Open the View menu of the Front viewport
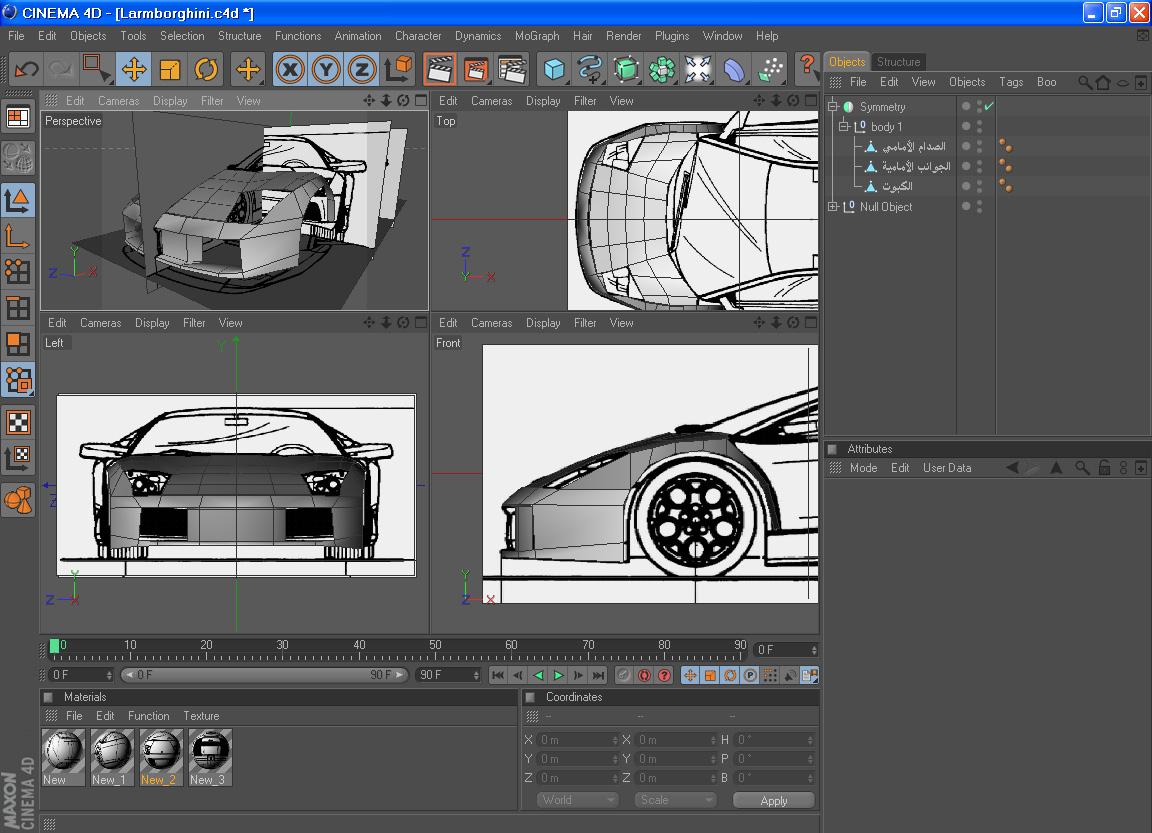 point(621,322)
